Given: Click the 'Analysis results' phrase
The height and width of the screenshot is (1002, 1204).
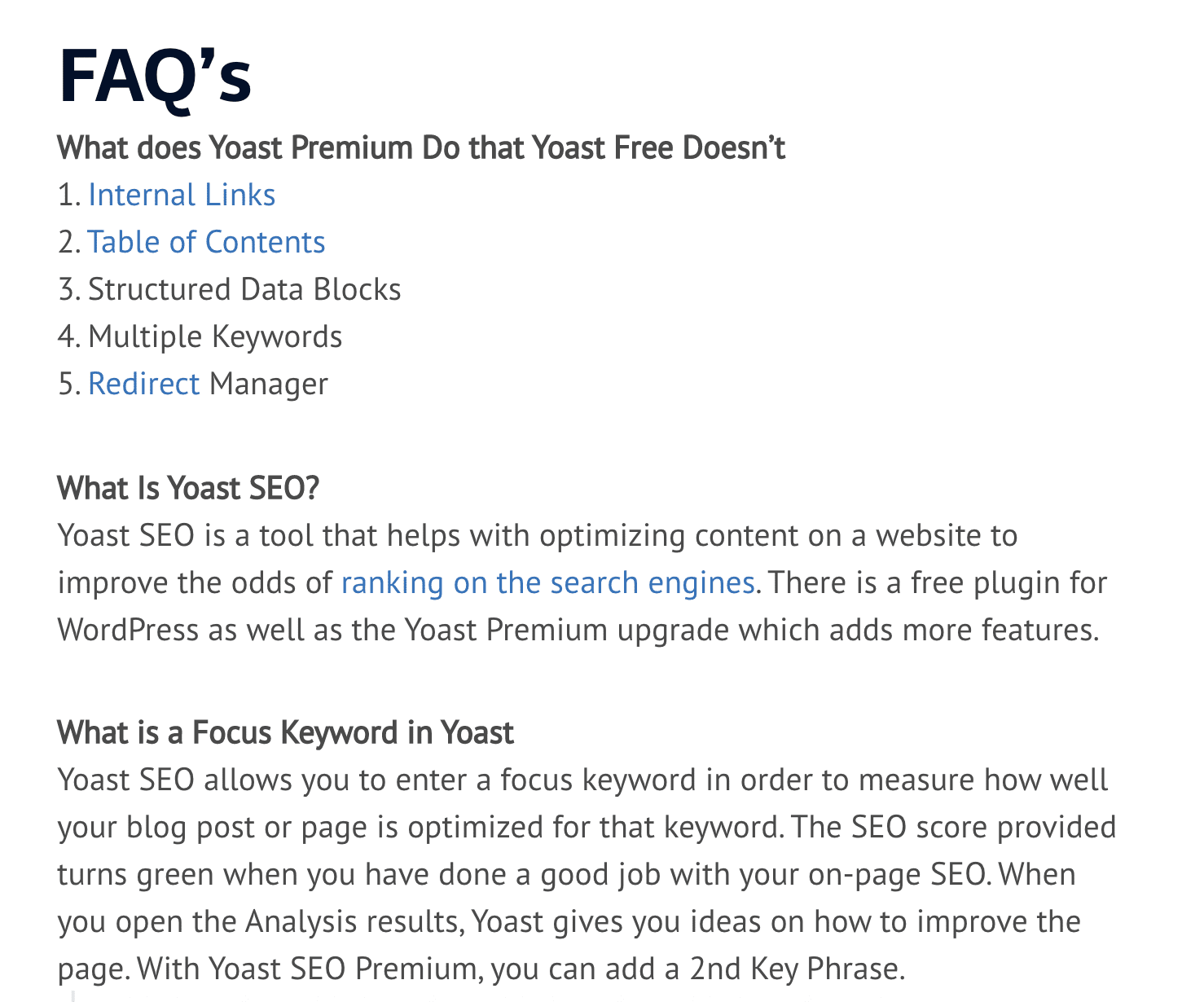Looking at the screenshot, I should click(x=355, y=922).
